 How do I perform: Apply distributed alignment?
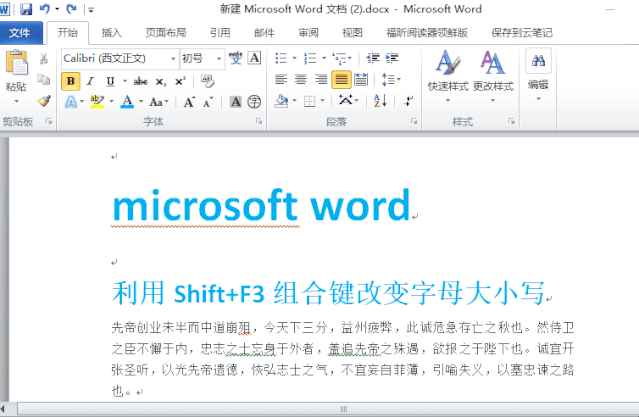click(x=361, y=79)
